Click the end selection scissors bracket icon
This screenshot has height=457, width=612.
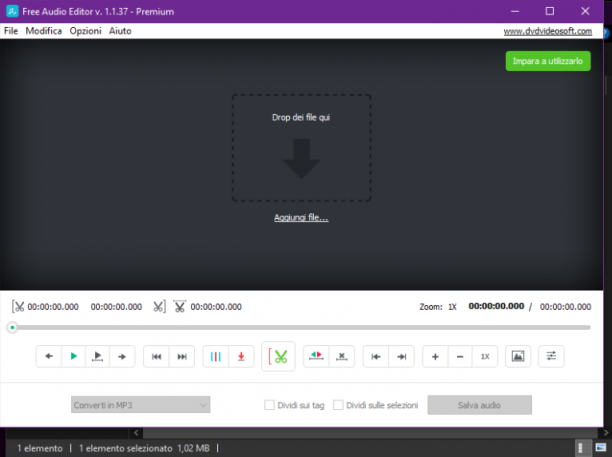pos(159,307)
